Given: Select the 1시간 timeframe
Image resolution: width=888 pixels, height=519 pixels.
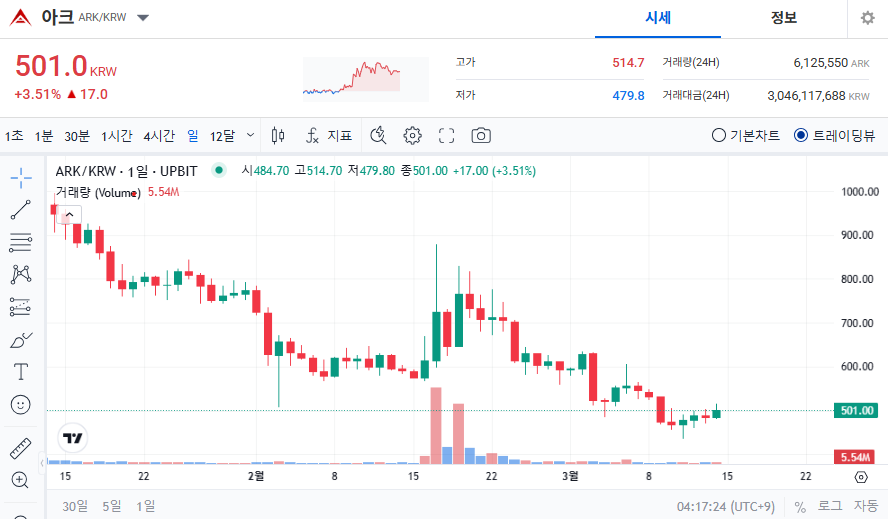Looking at the screenshot, I should [x=117, y=136].
